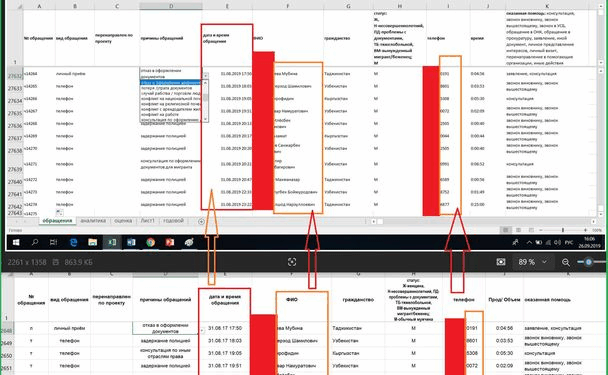Viewport: 608px width, 375px height.
Task: Launch Microsoft Edge from taskbar
Action: 73,242
